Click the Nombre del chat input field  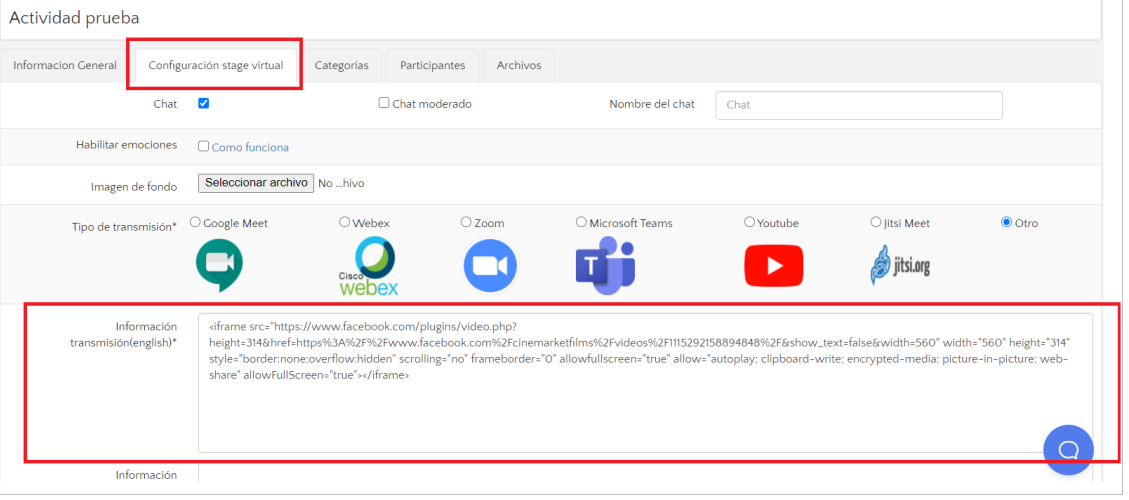859,105
